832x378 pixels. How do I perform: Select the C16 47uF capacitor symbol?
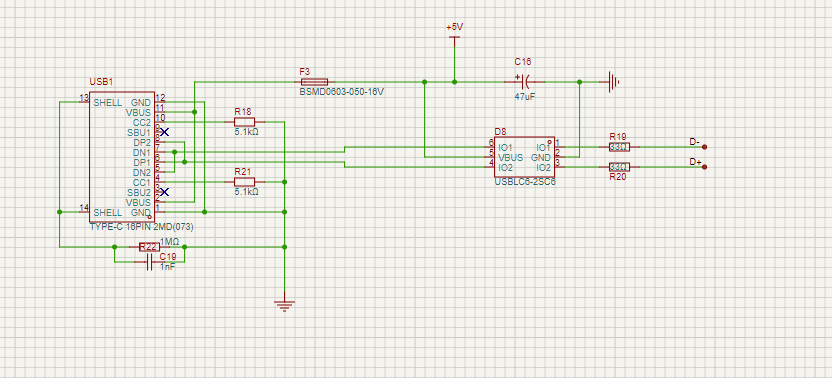click(524, 82)
